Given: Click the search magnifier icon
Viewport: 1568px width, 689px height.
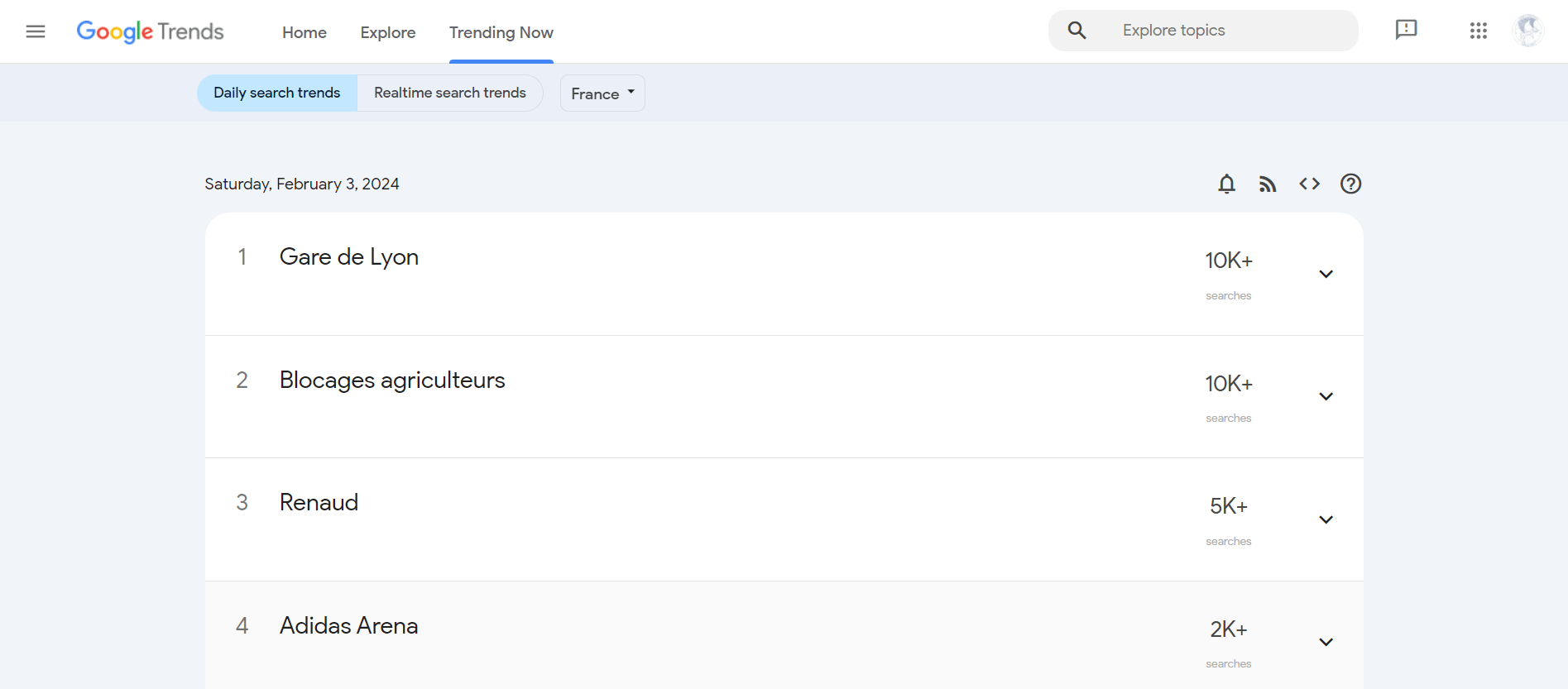Looking at the screenshot, I should pos(1077,31).
